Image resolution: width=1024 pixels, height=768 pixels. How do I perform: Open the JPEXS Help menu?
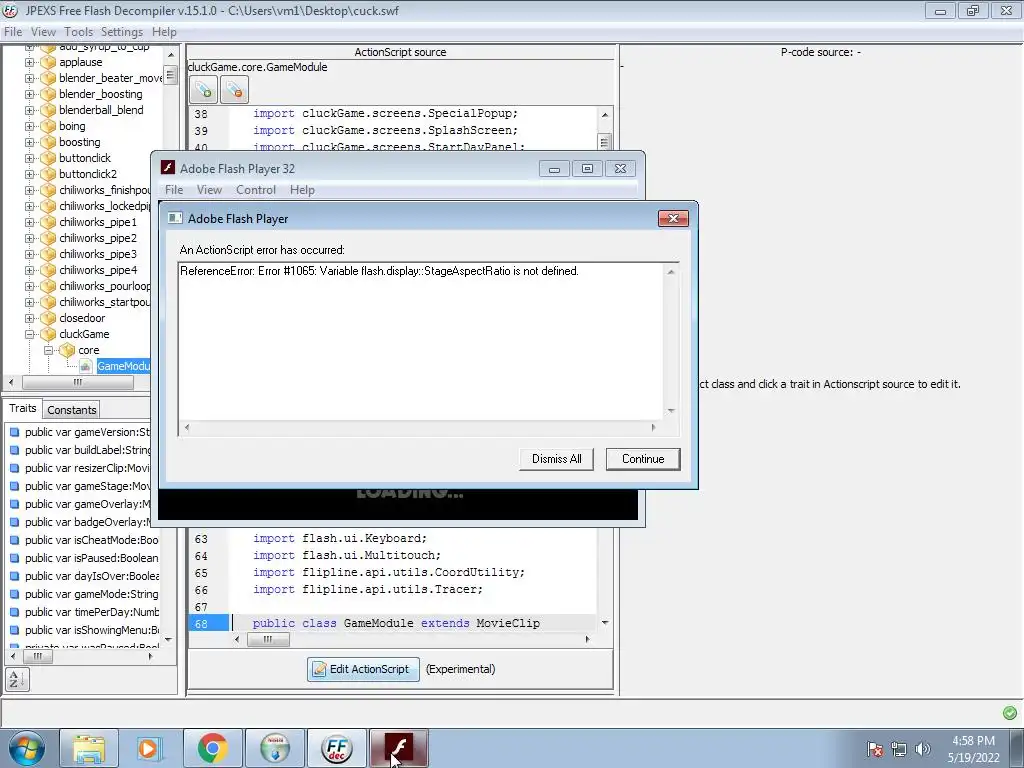[x=164, y=32]
